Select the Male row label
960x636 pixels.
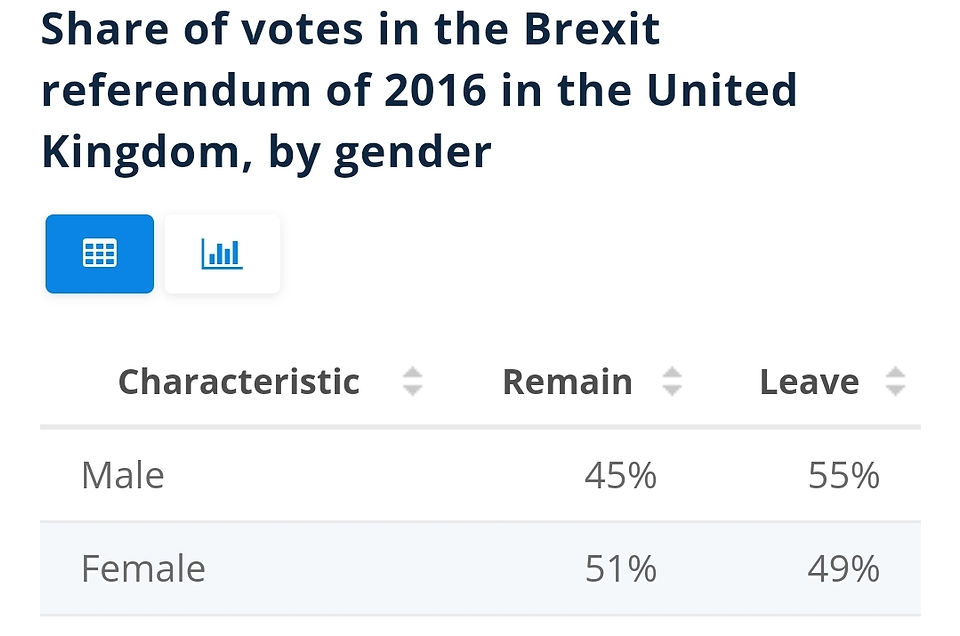123,475
